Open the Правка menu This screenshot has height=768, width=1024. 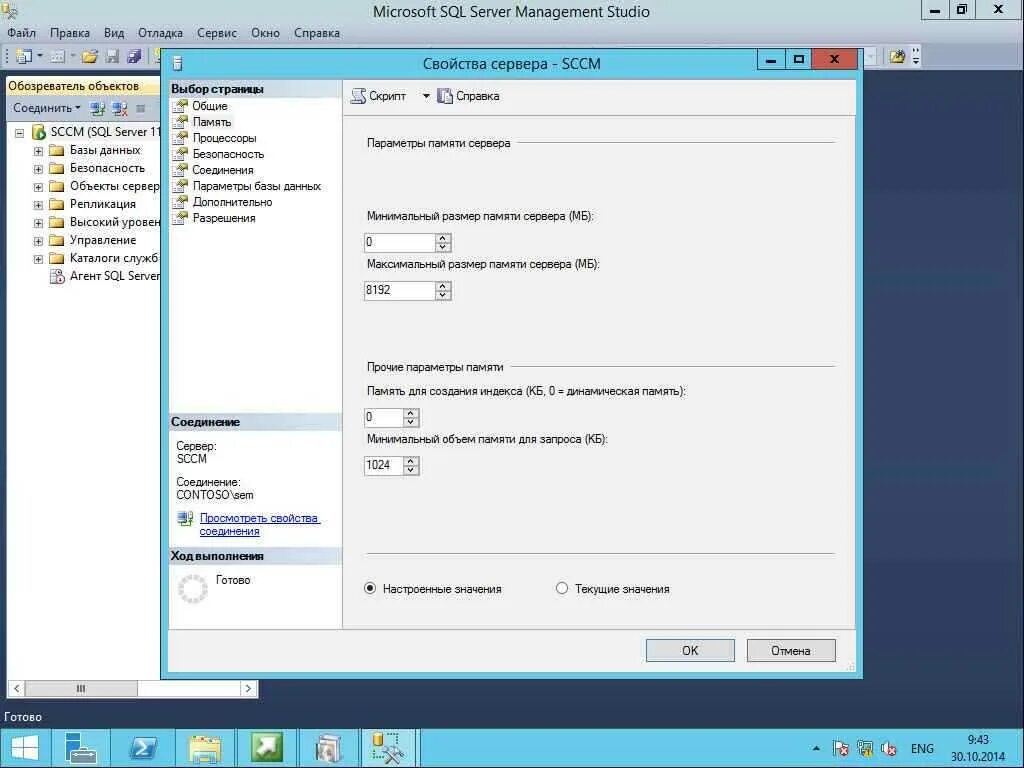pyautogui.click(x=70, y=33)
